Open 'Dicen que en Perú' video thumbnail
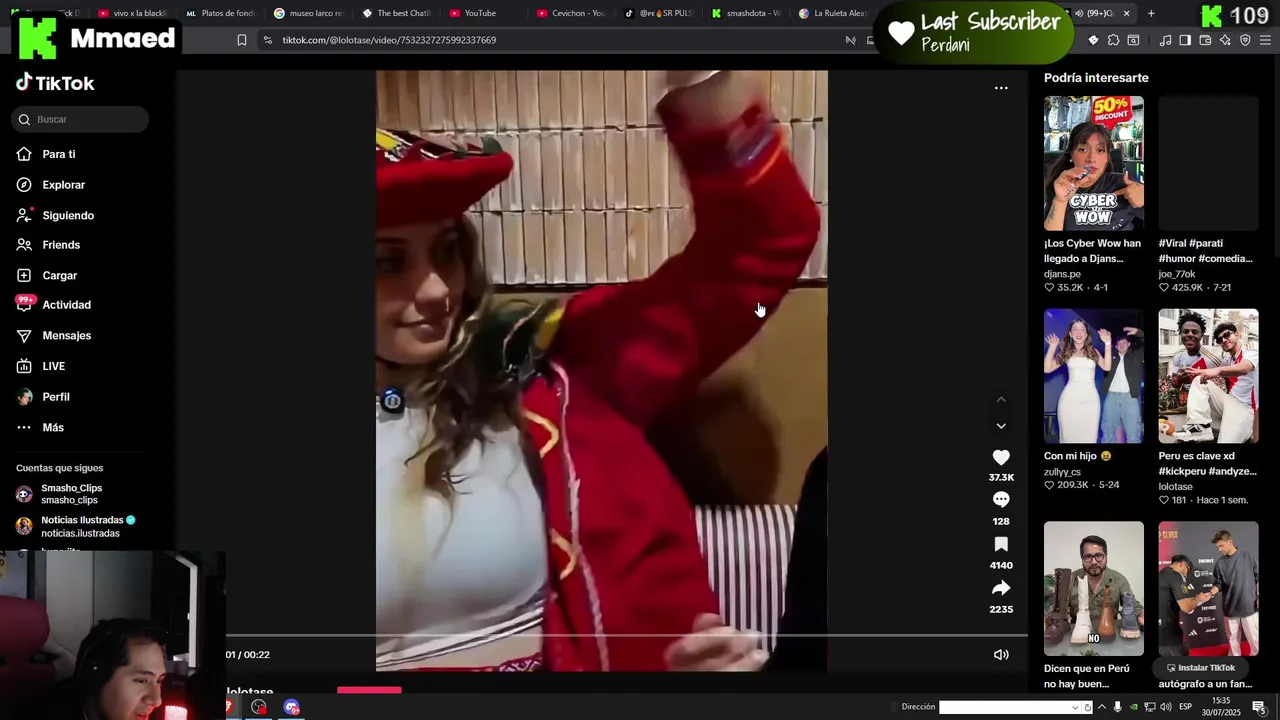 click(1094, 588)
